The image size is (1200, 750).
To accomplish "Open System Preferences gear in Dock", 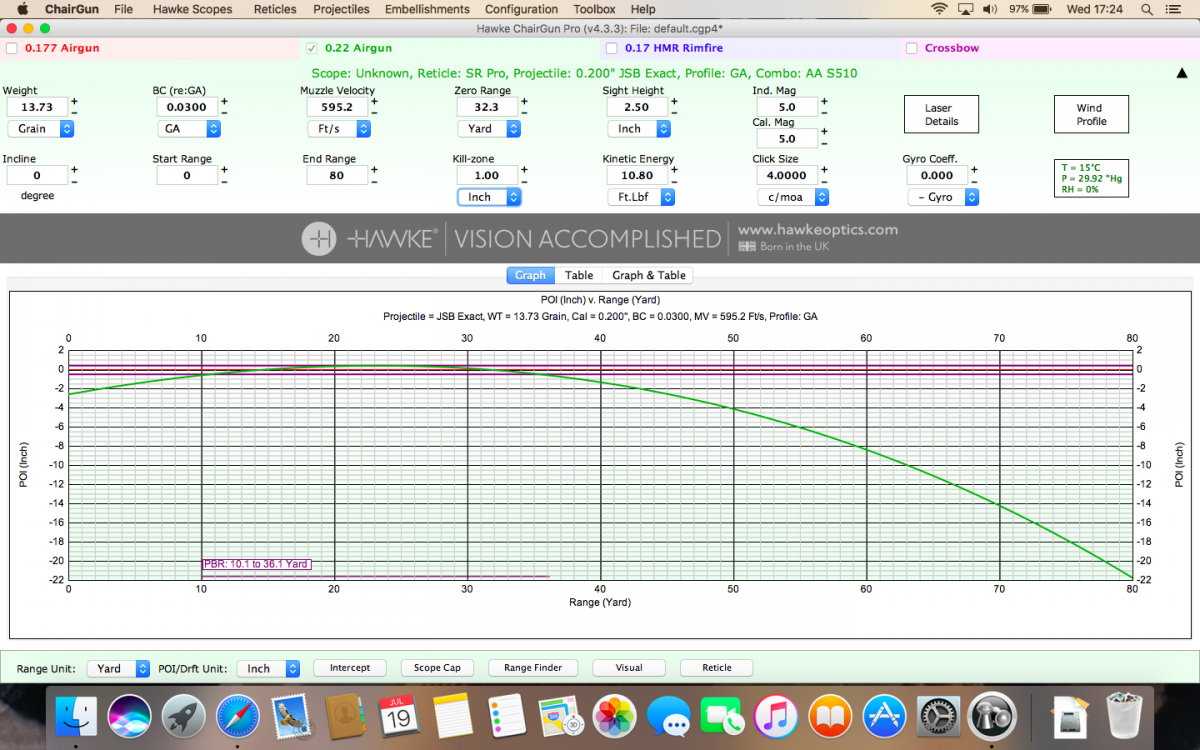I will [938, 716].
